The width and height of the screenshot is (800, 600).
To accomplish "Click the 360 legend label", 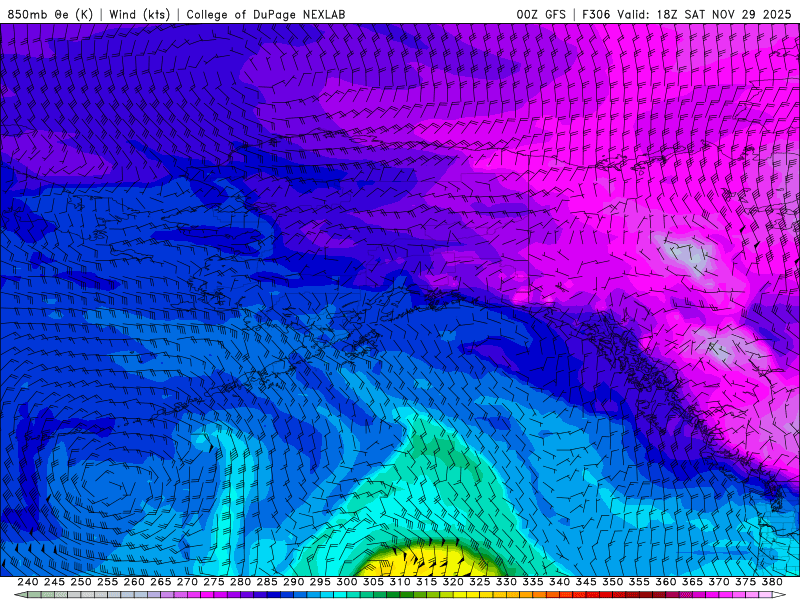I will [666, 582].
